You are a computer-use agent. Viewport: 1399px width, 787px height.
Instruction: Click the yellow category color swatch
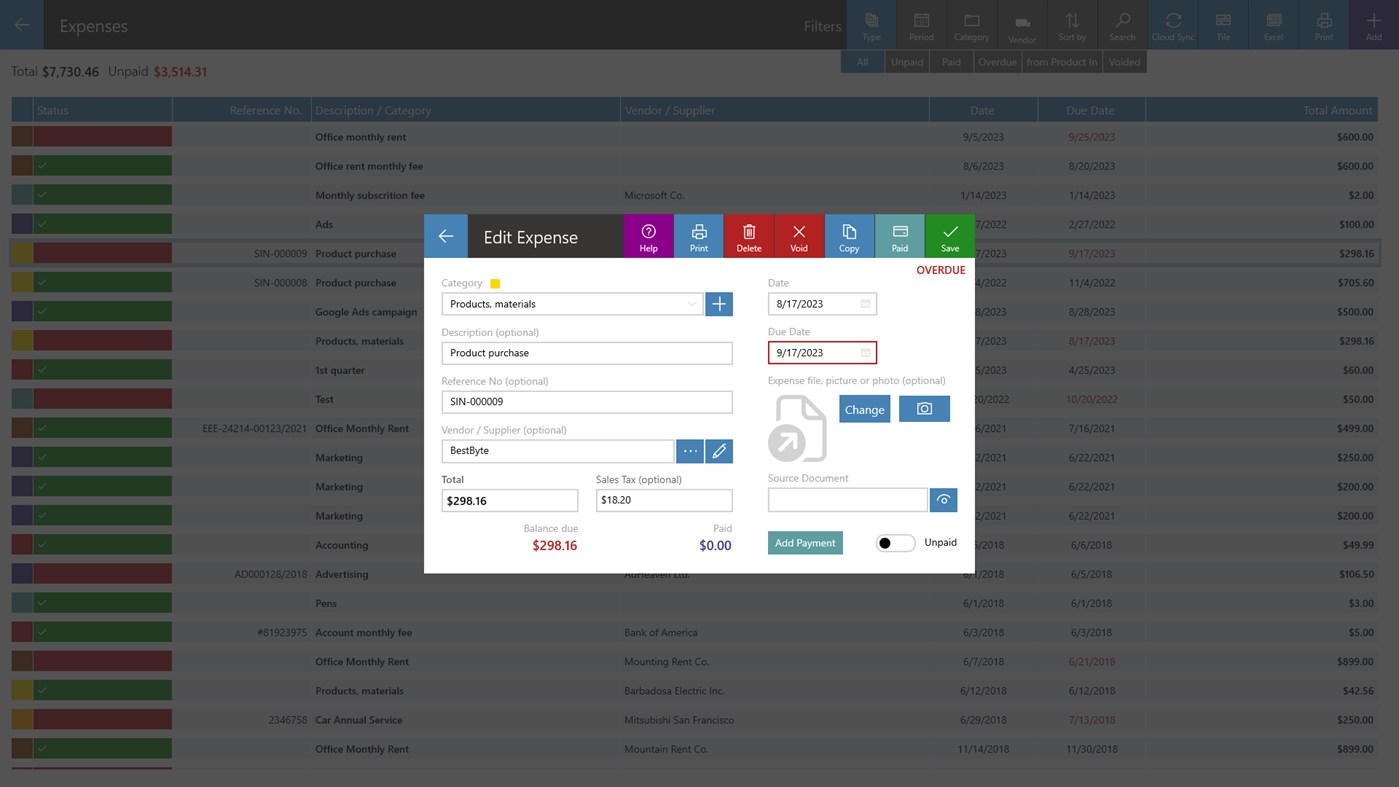click(x=497, y=283)
